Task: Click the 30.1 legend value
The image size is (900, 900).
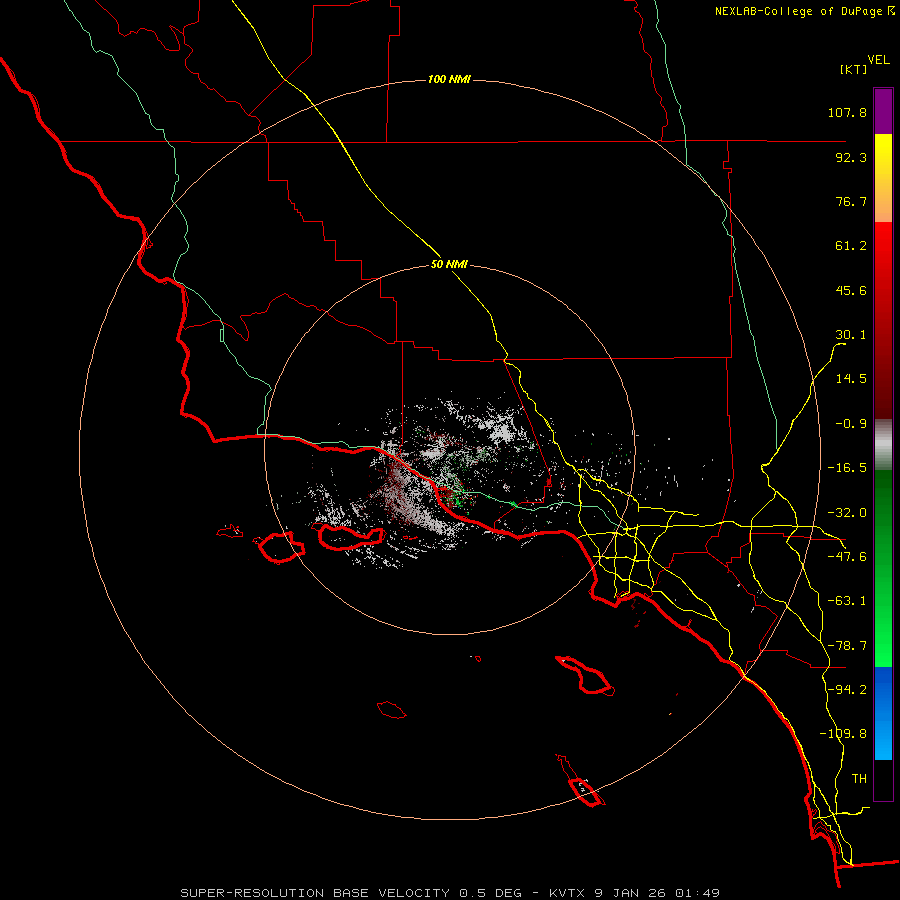Action: 851,335
